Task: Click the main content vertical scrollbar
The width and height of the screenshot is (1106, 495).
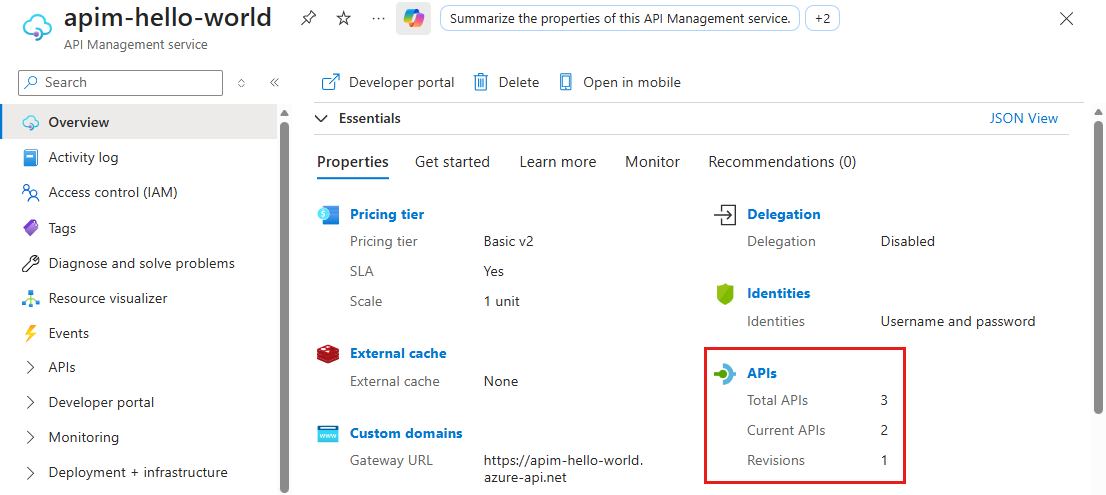Action: tap(1098, 267)
